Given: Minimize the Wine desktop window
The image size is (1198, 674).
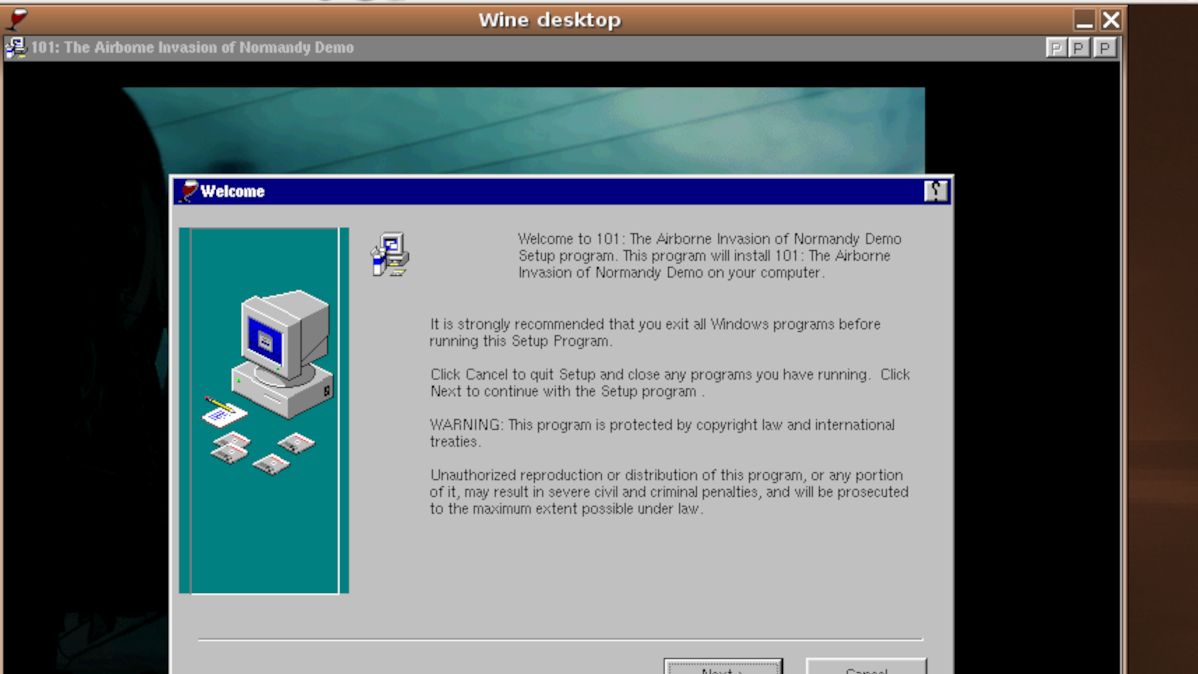Looking at the screenshot, I should pos(1083,20).
